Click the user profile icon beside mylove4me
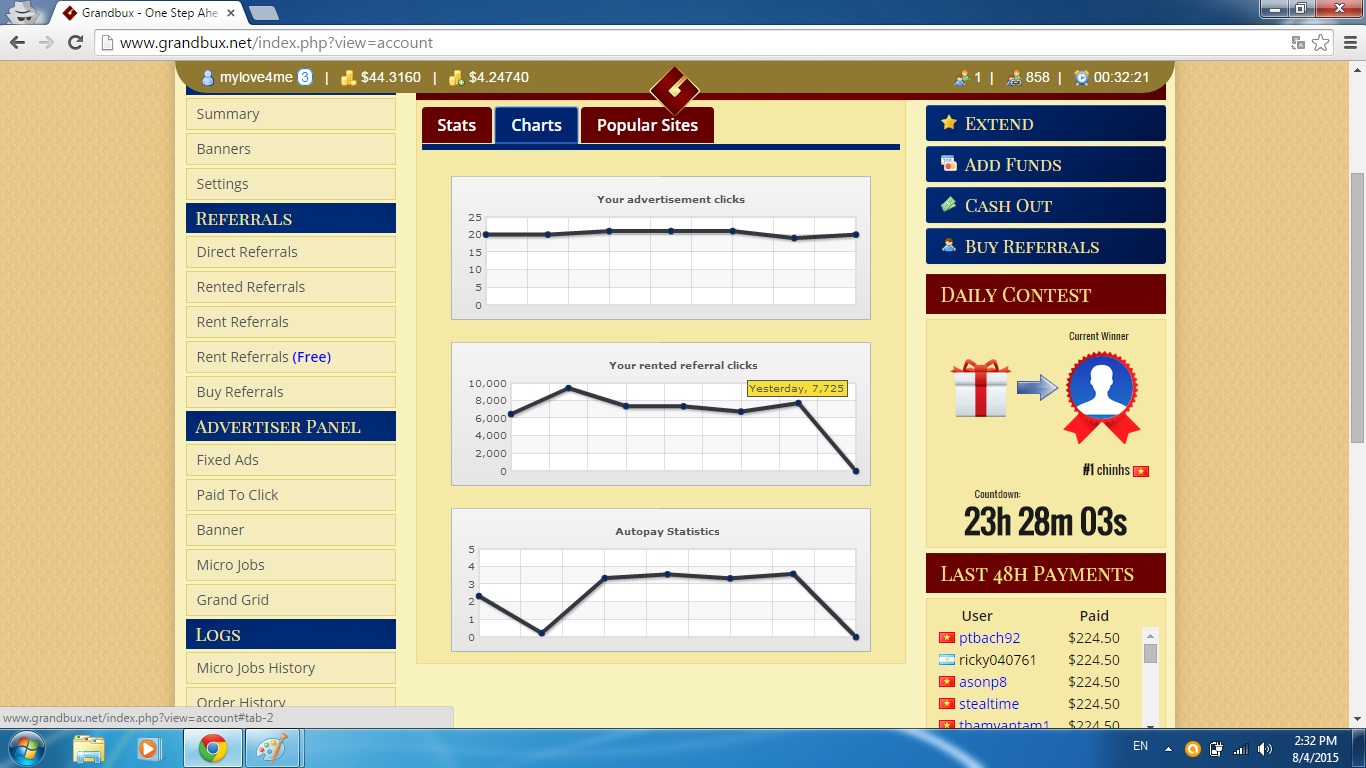The width and height of the screenshot is (1366, 768). pyautogui.click(x=208, y=78)
